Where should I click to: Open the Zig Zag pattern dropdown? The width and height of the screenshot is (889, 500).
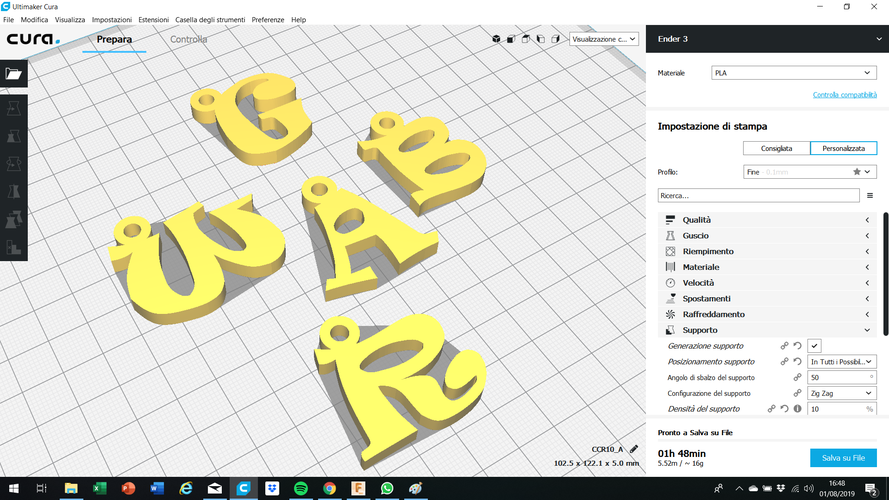(841, 393)
